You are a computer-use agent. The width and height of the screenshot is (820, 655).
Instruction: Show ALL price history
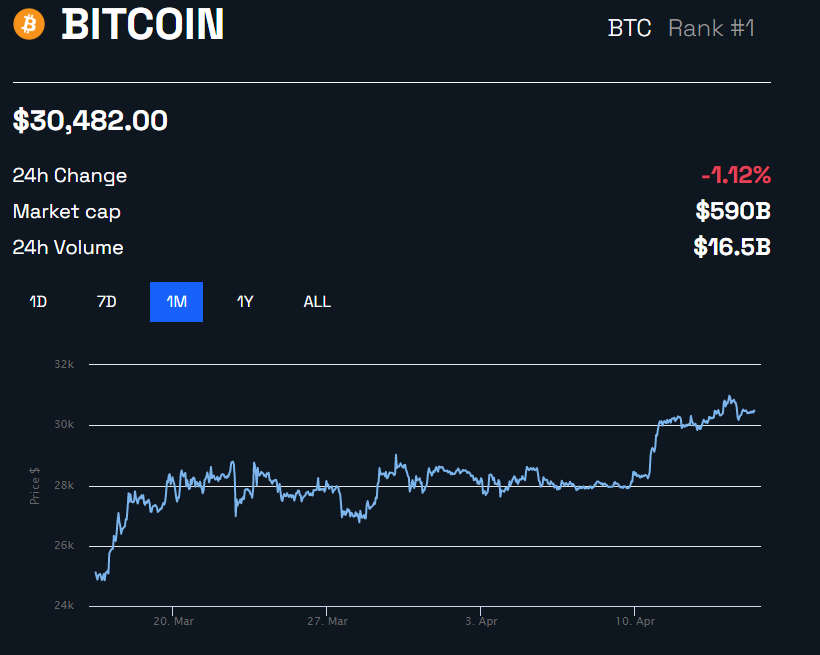pos(317,301)
